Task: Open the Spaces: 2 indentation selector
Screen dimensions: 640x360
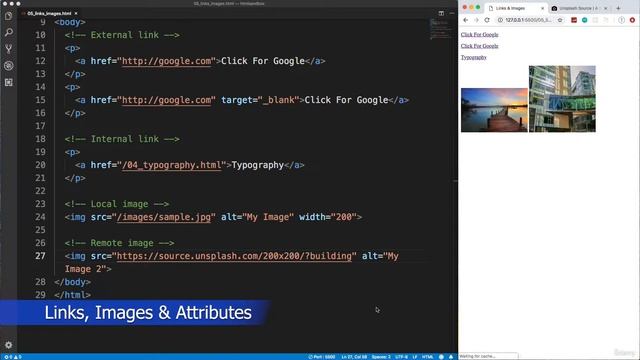Action: [381, 357]
